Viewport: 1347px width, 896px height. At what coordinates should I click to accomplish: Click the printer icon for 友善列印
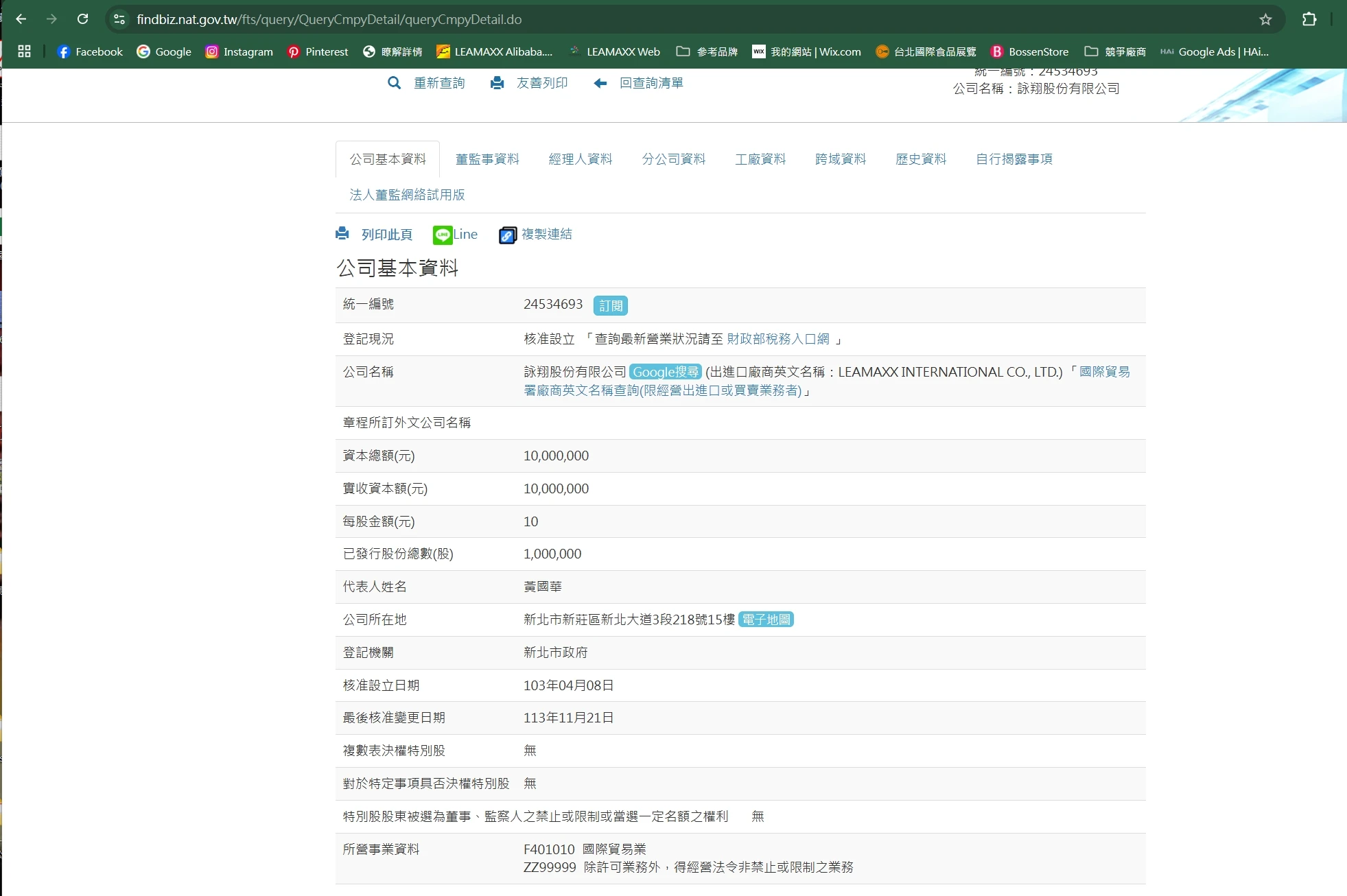click(497, 83)
